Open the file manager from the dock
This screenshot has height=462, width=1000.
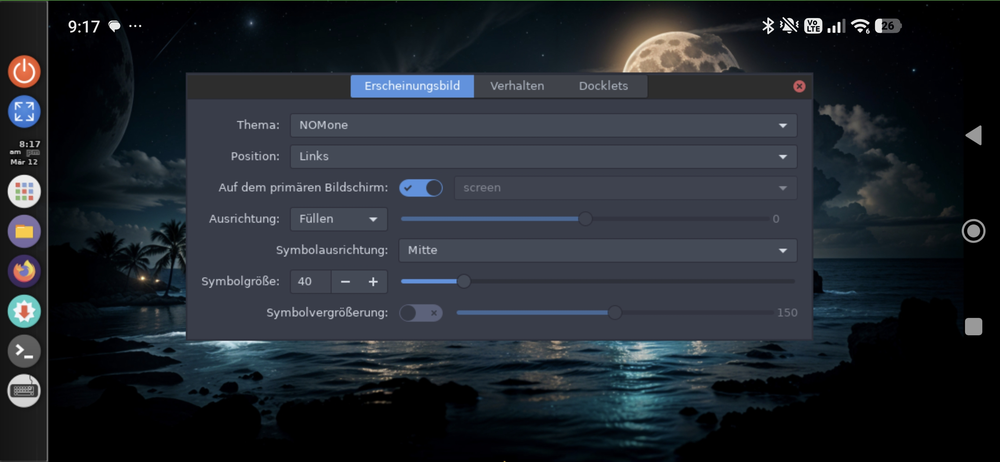pyautogui.click(x=24, y=231)
